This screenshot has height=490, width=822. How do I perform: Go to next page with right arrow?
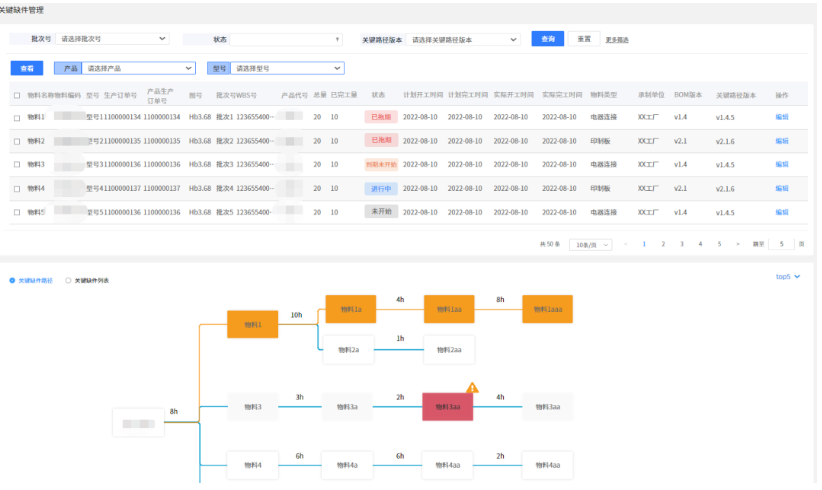[738, 244]
